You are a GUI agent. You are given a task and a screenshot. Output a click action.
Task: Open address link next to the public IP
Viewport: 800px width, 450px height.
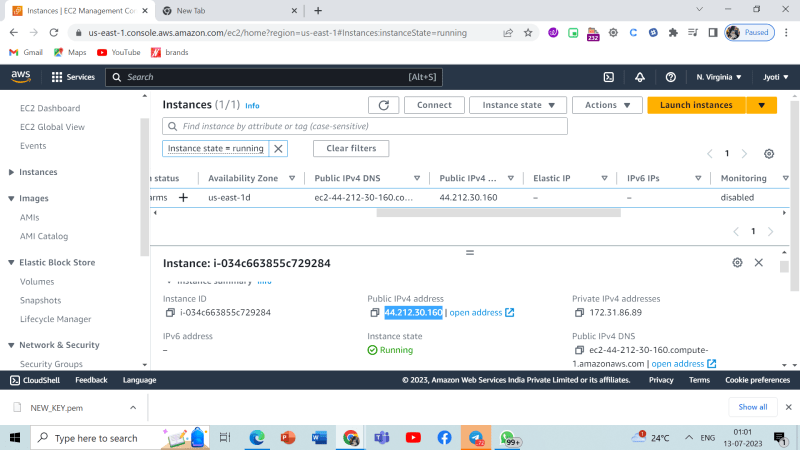pos(482,312)
